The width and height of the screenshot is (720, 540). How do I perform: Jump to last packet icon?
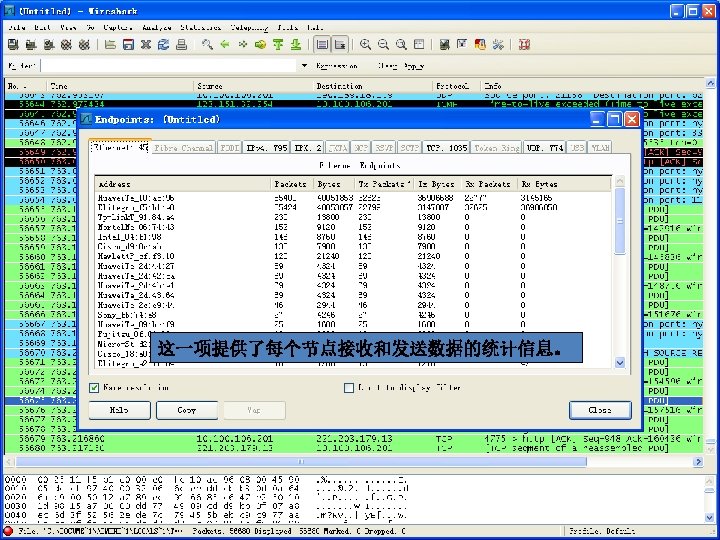click(296, 45)
